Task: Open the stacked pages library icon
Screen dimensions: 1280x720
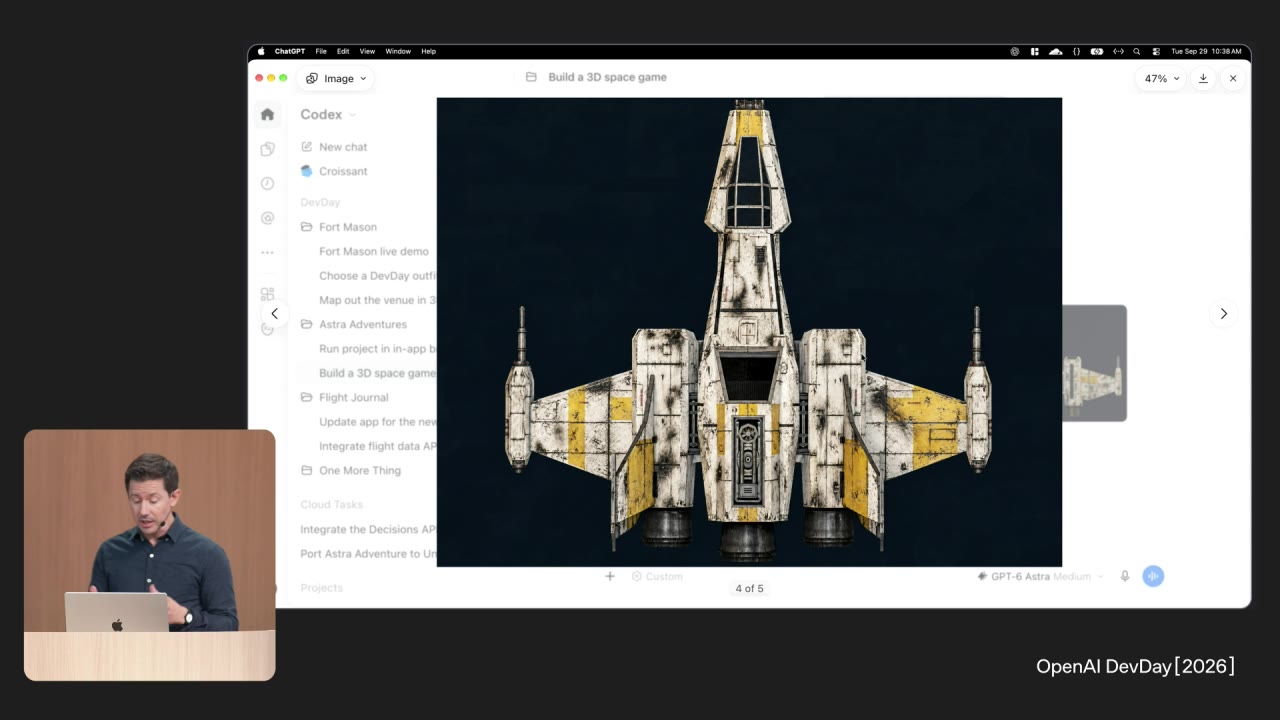Action: point(267,149)
